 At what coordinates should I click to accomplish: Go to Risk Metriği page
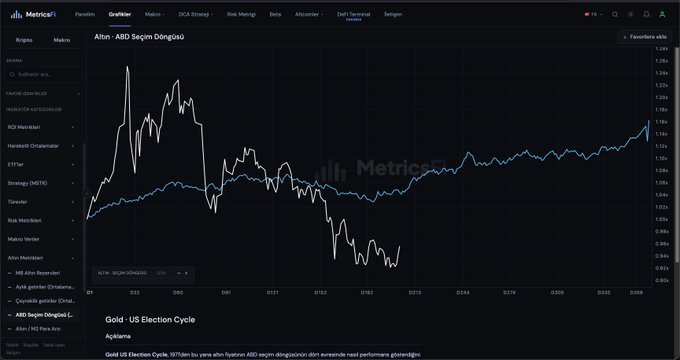click(x=241, y=14)
